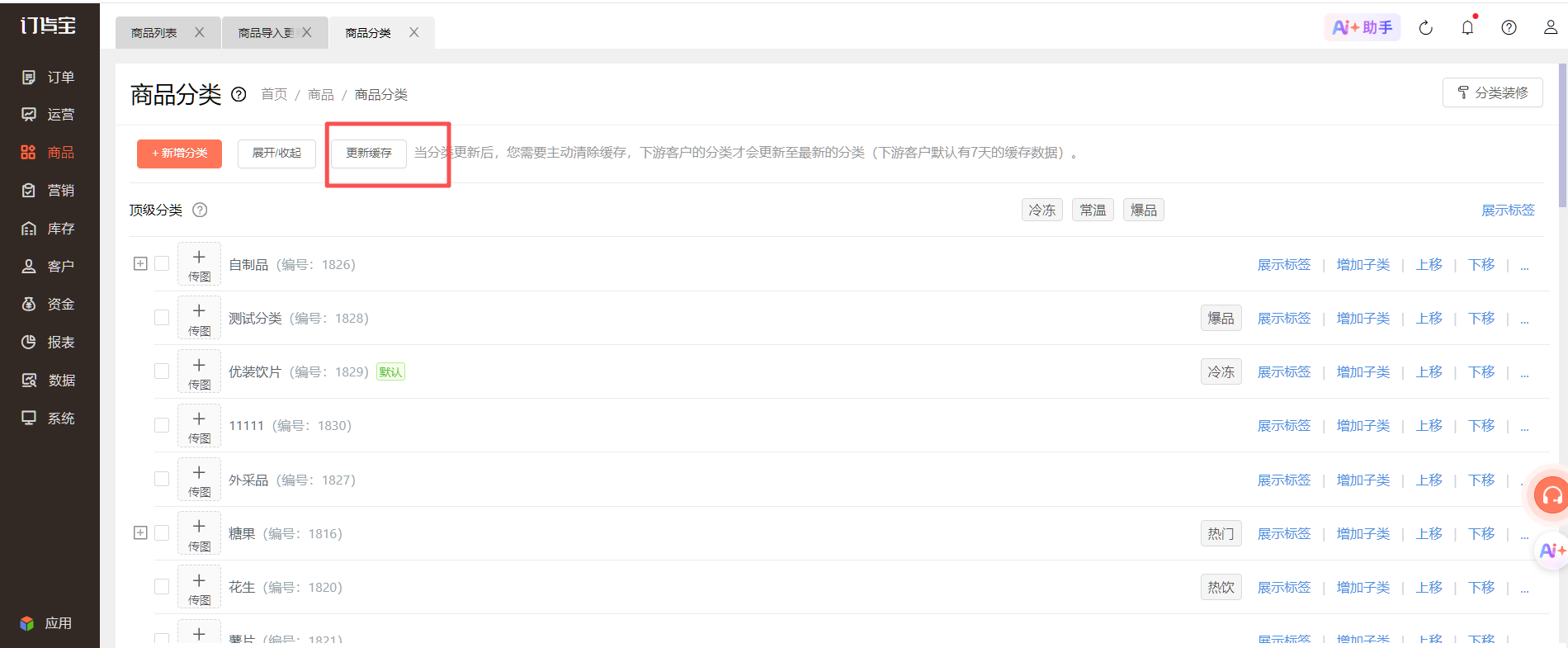The image size is (1568, 648).
Task: Tick the checkbox for 花生 category
Action: 162,587
